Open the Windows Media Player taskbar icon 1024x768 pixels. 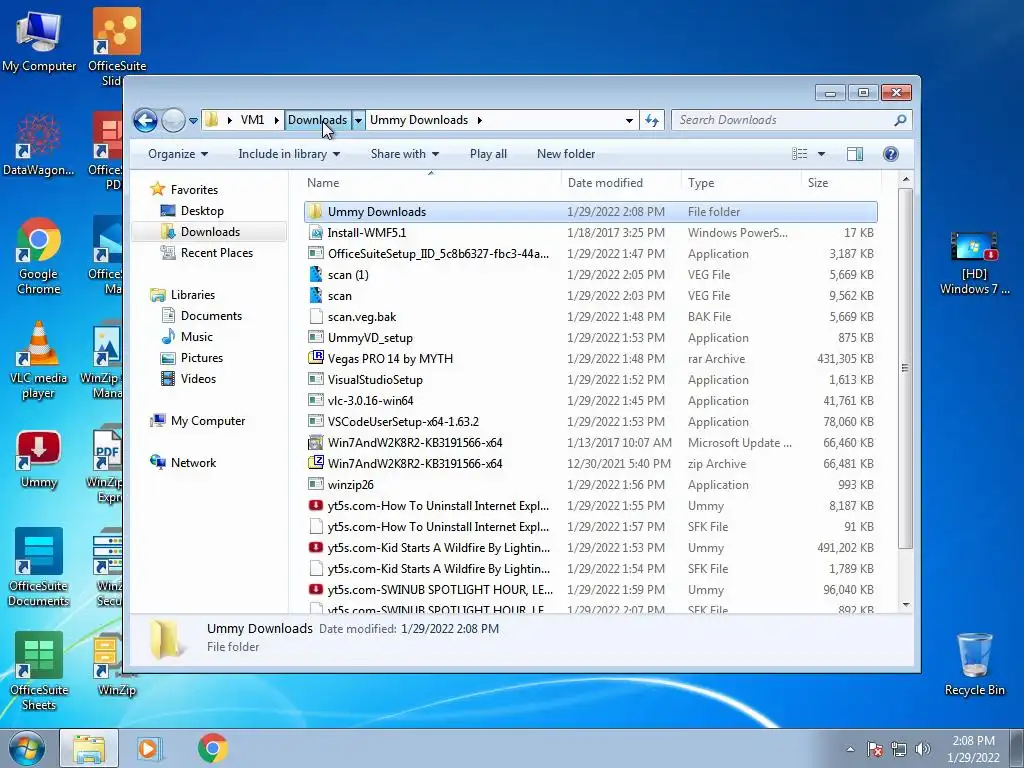[x=149, y=748]
